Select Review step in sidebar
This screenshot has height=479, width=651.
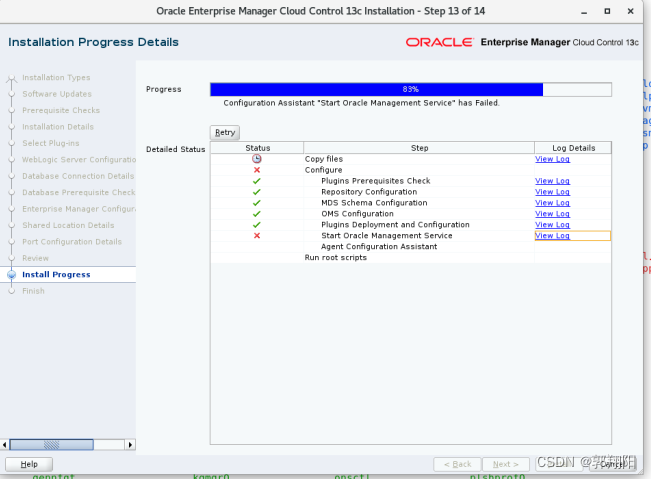pyautogui.click(x=35, y=258)
